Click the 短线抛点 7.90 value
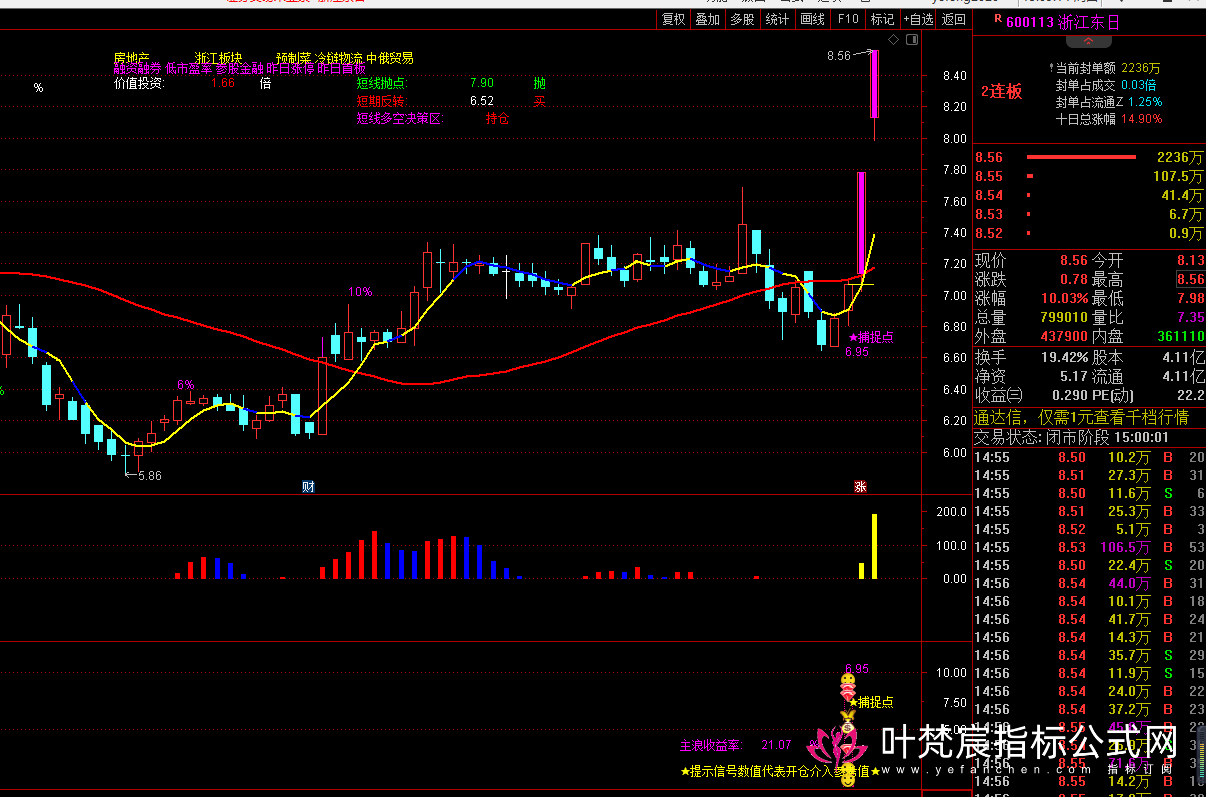1206x797 pixels. click(x=482, y=83)
